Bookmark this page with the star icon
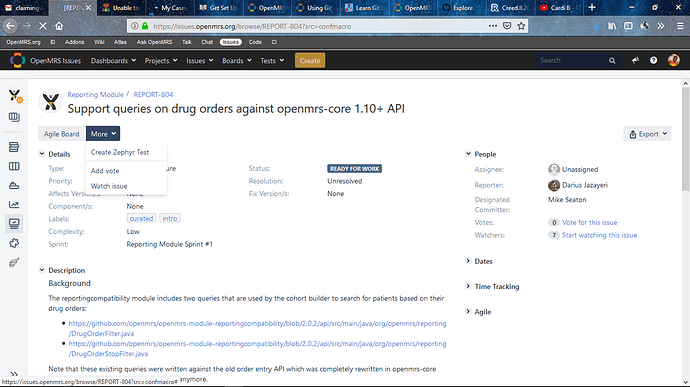Viewport: 690px width, 387px height. click(521, 26)
